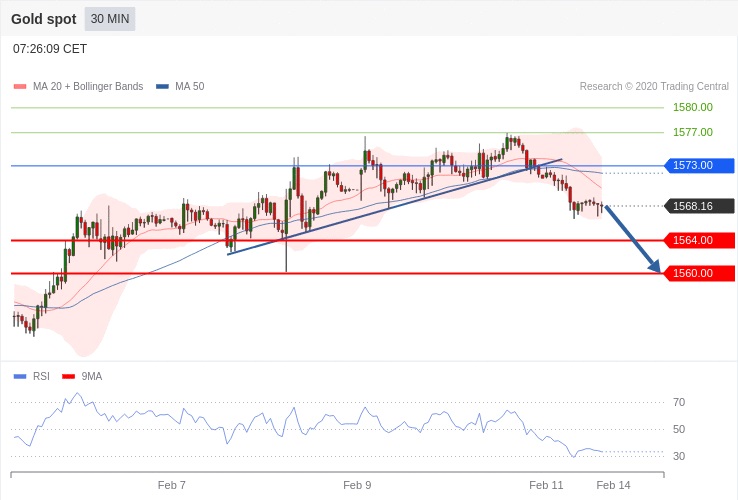This screenshot has height=500, width=738.
Task: Click the Gold spot chart title
Action: 44,19
